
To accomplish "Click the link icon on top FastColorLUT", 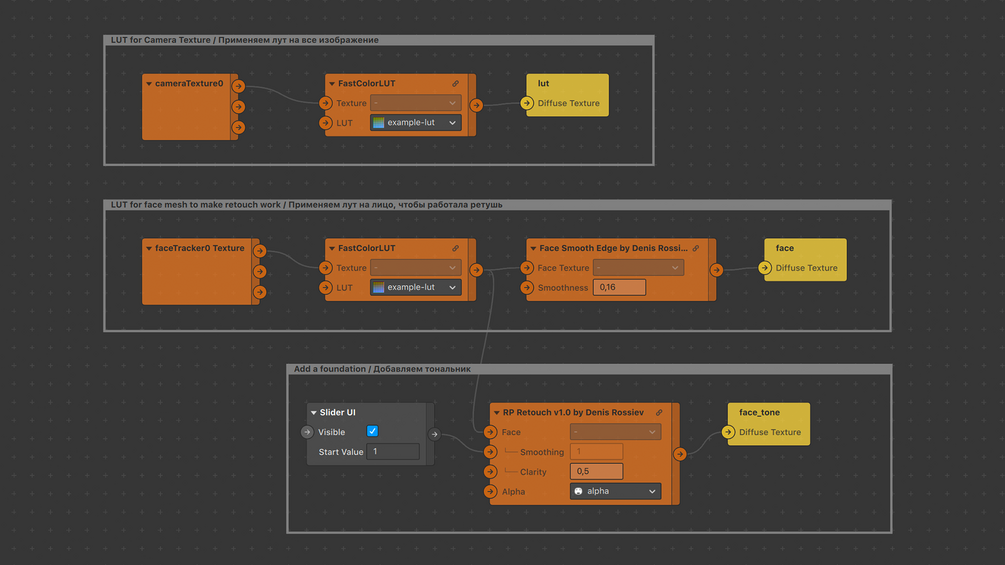I will coord(456,83).
